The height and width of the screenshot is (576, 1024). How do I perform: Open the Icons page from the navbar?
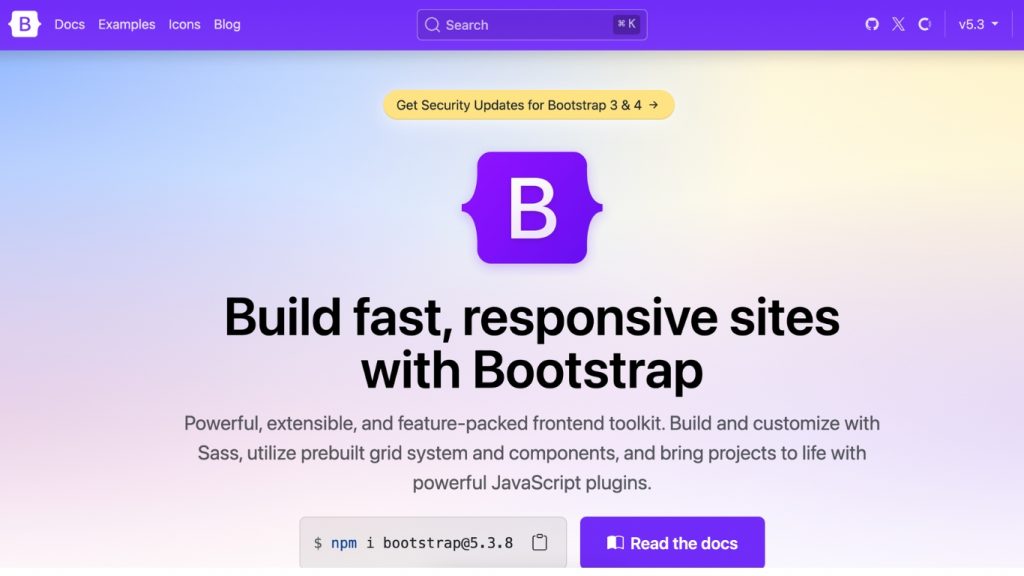pos(184,24)
